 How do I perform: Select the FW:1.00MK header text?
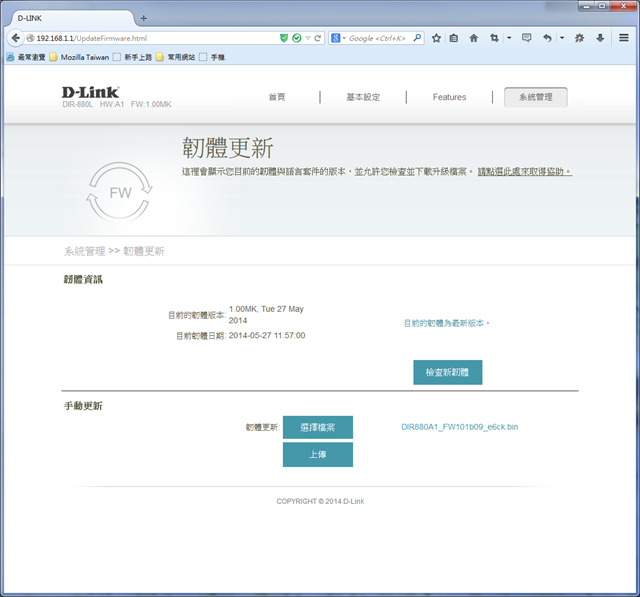151,104
